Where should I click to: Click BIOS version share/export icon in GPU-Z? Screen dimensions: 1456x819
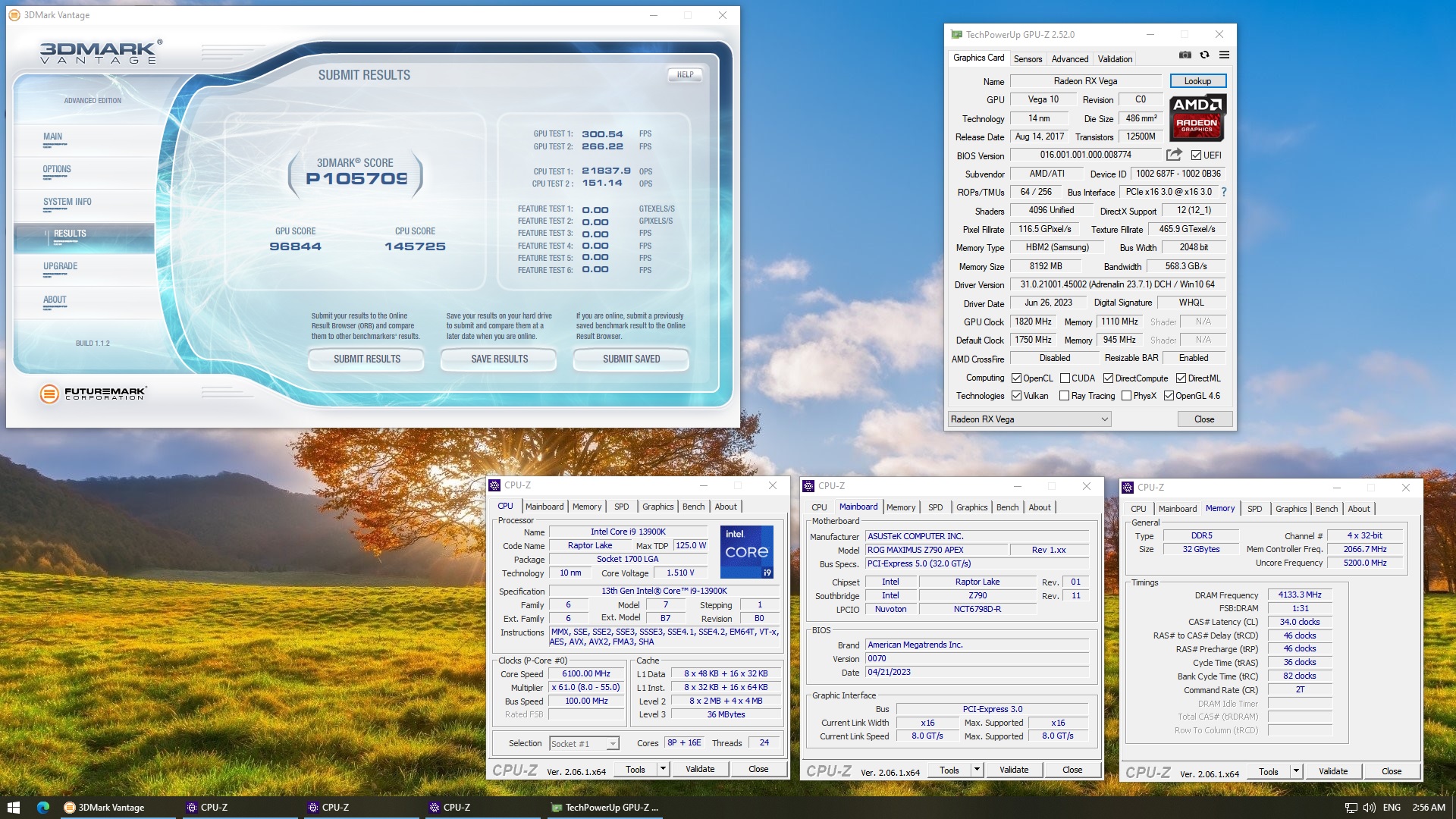tap(1174, 155)
